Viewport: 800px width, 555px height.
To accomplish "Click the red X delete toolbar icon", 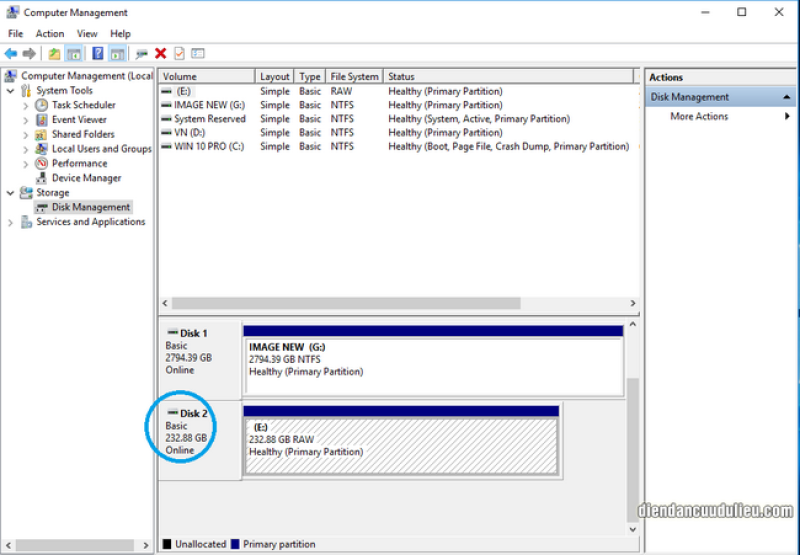I will click(x=160, y=53).
